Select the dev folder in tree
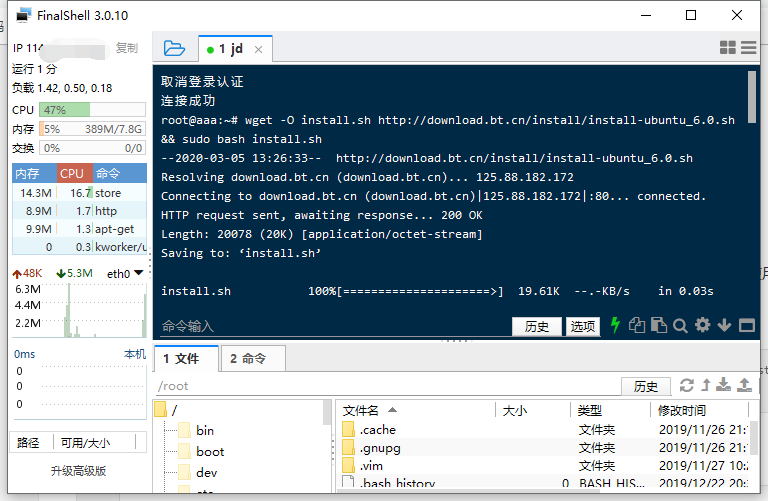 (207, 473)
